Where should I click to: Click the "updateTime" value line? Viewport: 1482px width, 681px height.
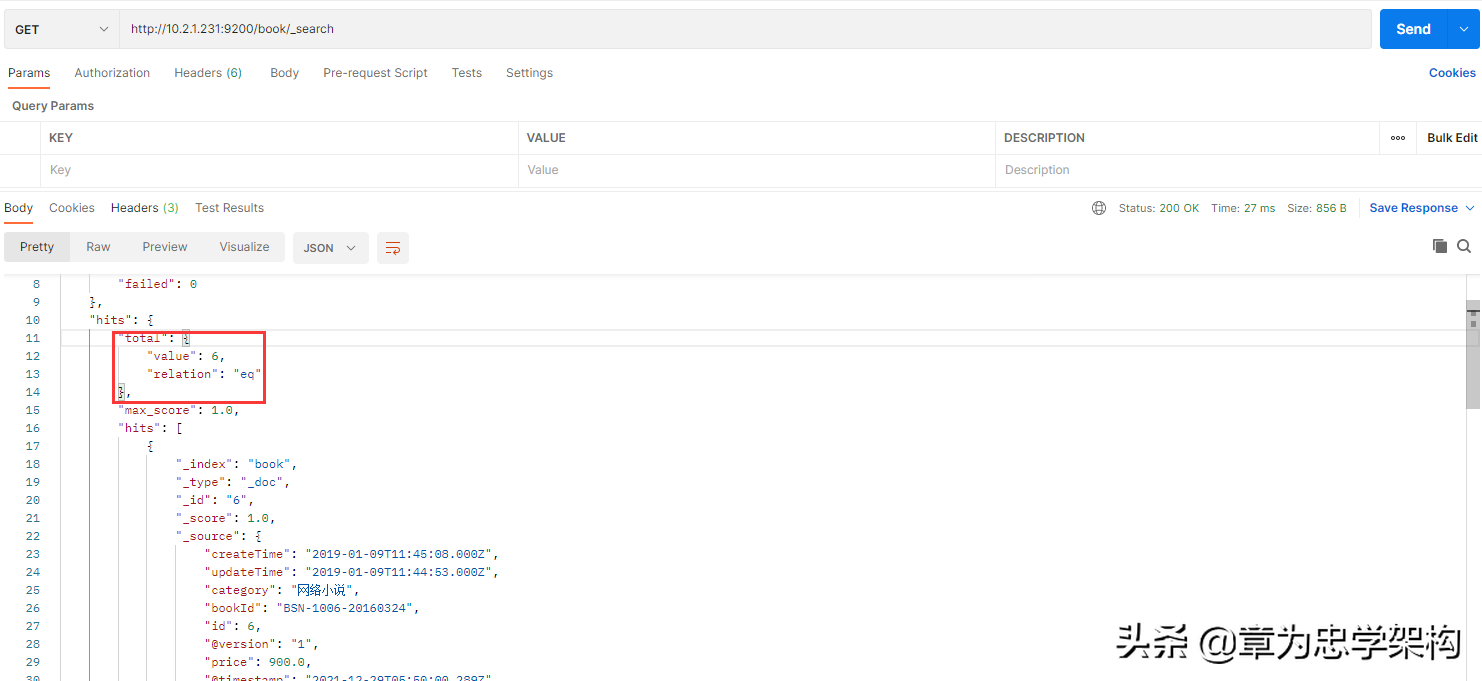(351, 572)
